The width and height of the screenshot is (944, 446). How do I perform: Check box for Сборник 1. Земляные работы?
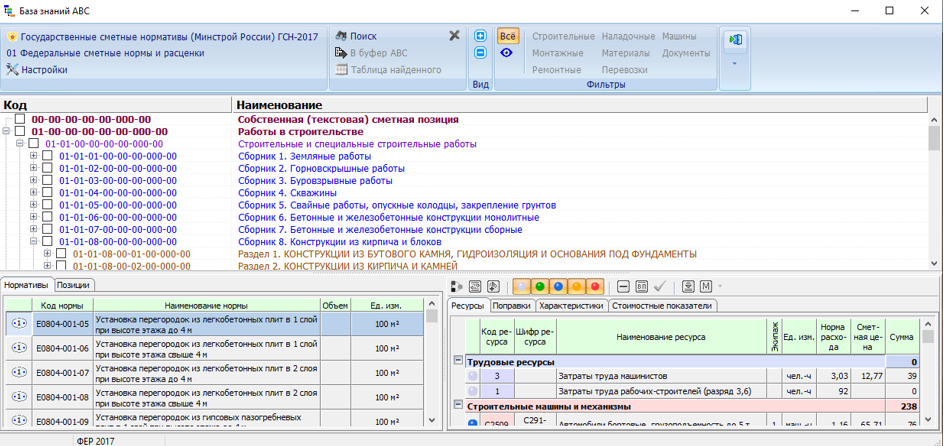coord(48,156)
